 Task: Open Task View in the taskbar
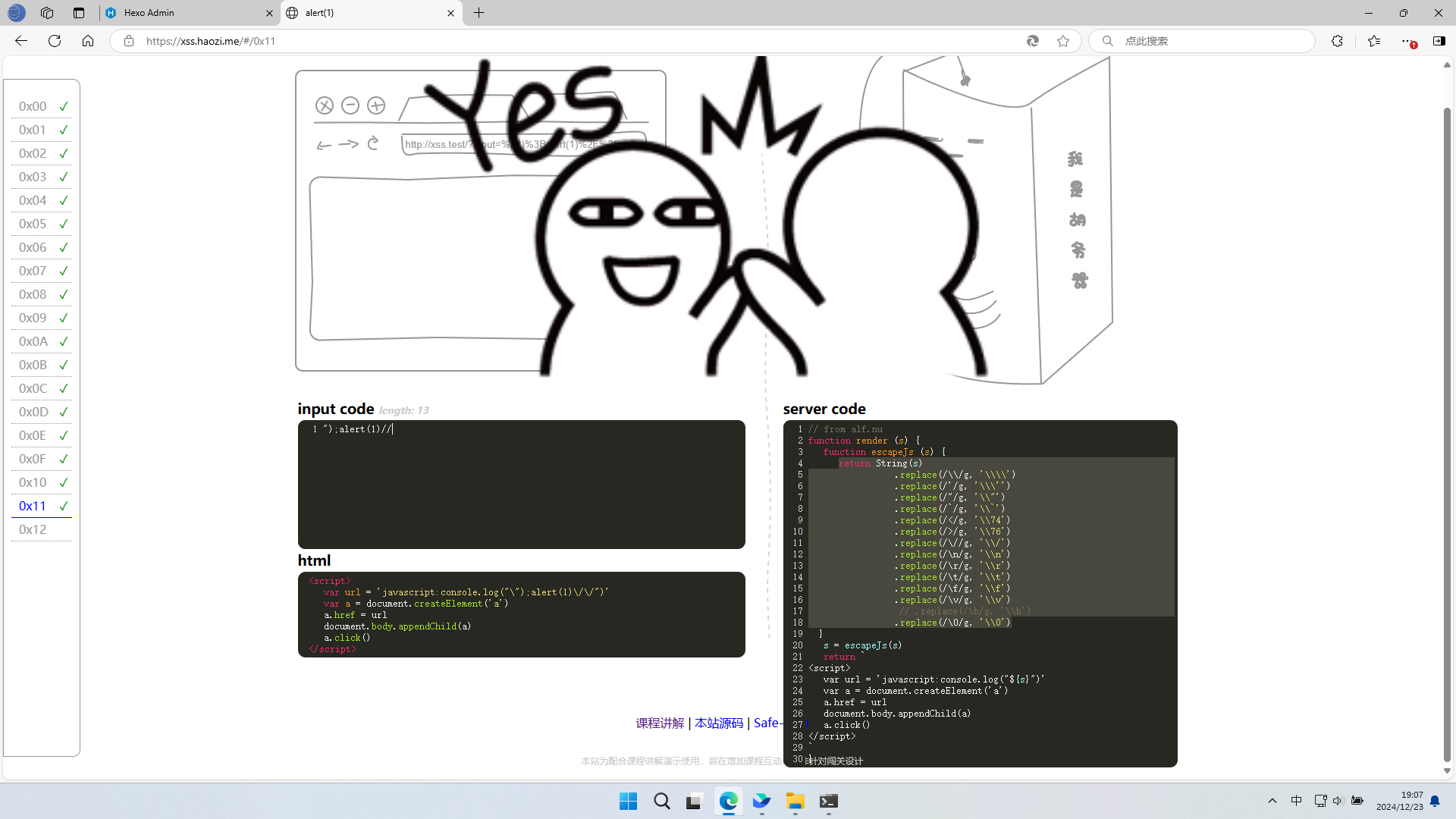tap(695, 802)
